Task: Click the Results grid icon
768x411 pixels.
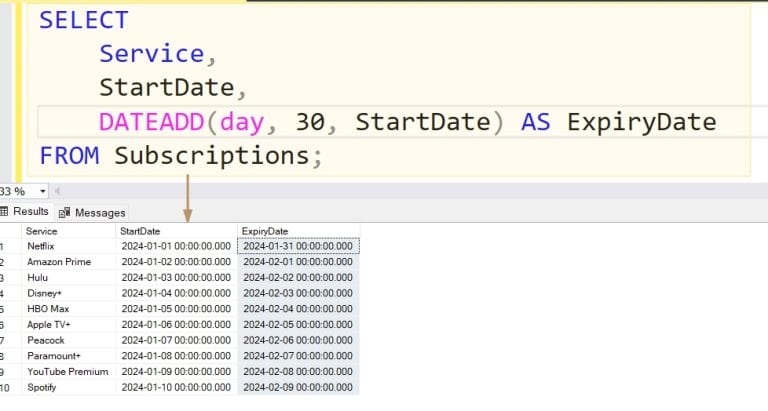Action: [x=4, y=212]
